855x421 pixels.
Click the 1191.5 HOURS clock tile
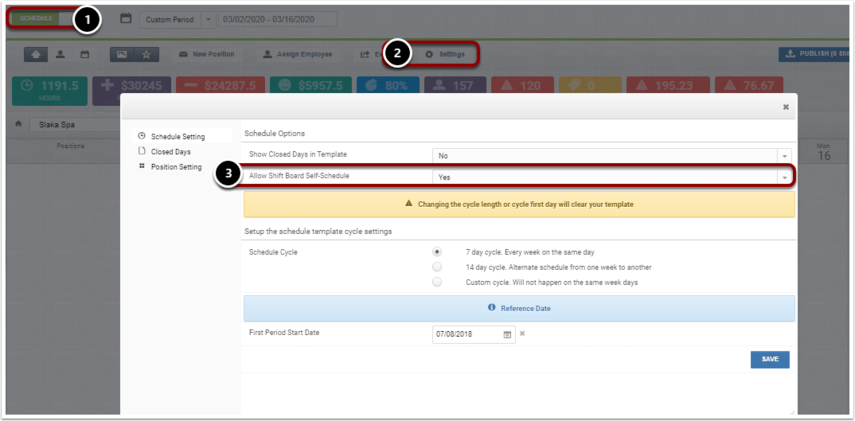tap(50, 91)
